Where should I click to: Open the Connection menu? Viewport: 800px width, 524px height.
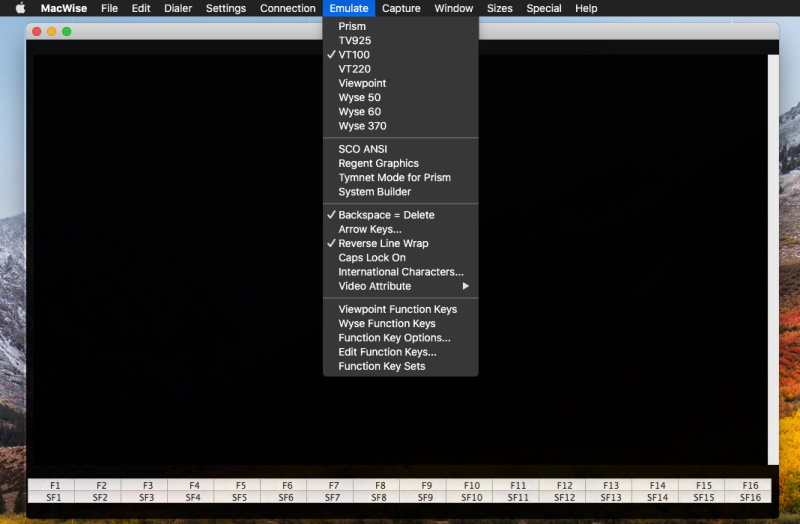pyautogui.click(x=288, y=8)
